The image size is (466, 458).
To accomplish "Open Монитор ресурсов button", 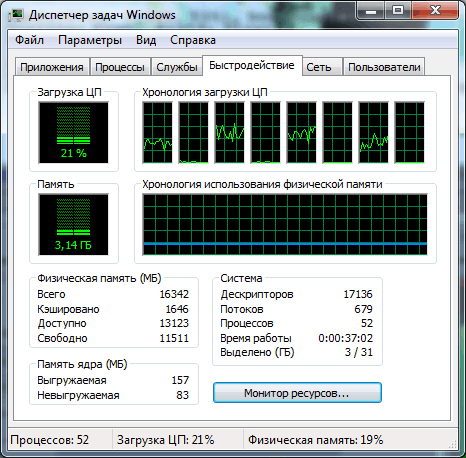I will point(297,393).
